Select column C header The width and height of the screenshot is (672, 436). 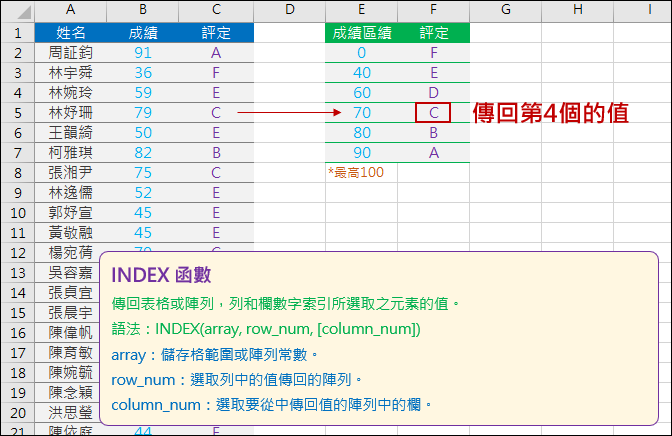tap(216, 10)
